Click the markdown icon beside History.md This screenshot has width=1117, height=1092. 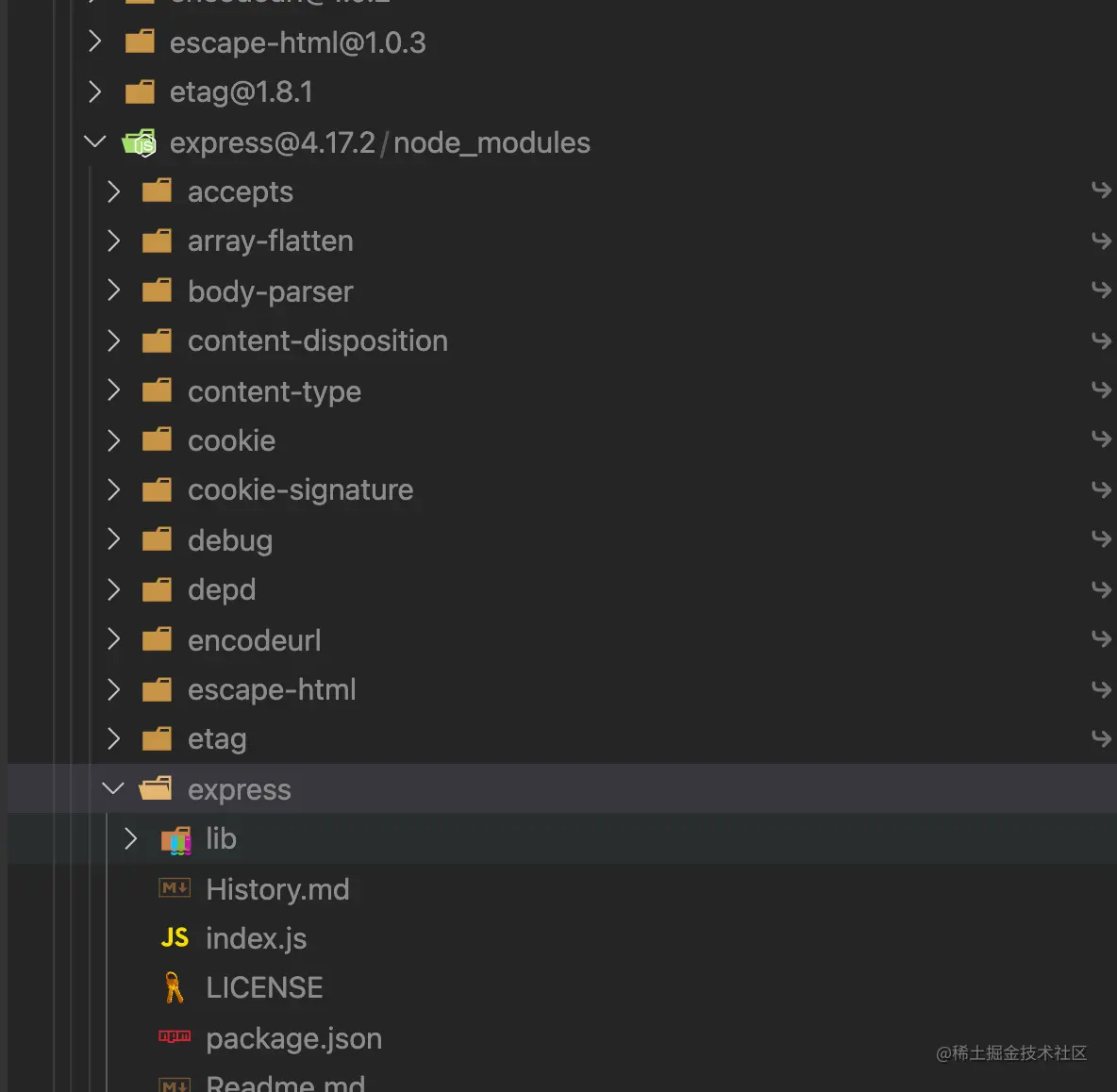[175, 888]
